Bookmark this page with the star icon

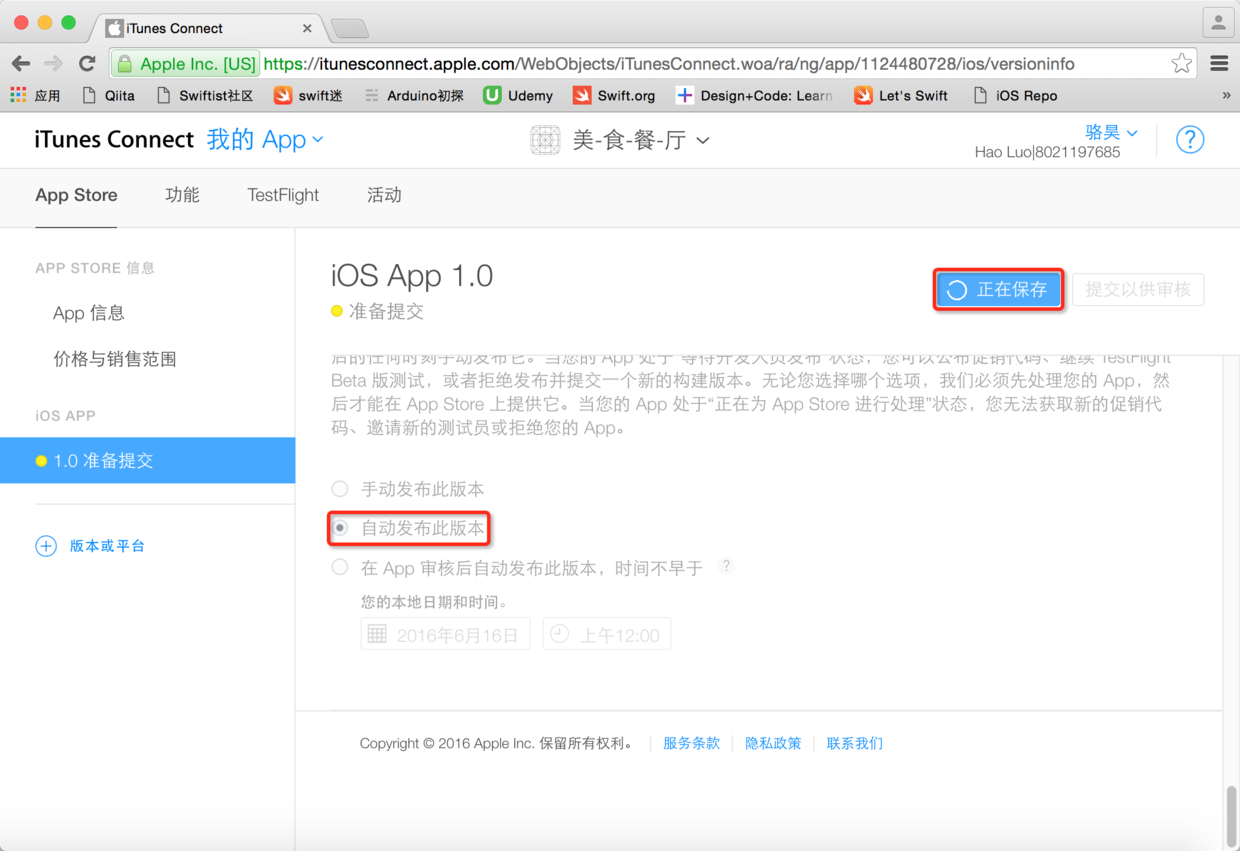click(x=1182, y=63)
